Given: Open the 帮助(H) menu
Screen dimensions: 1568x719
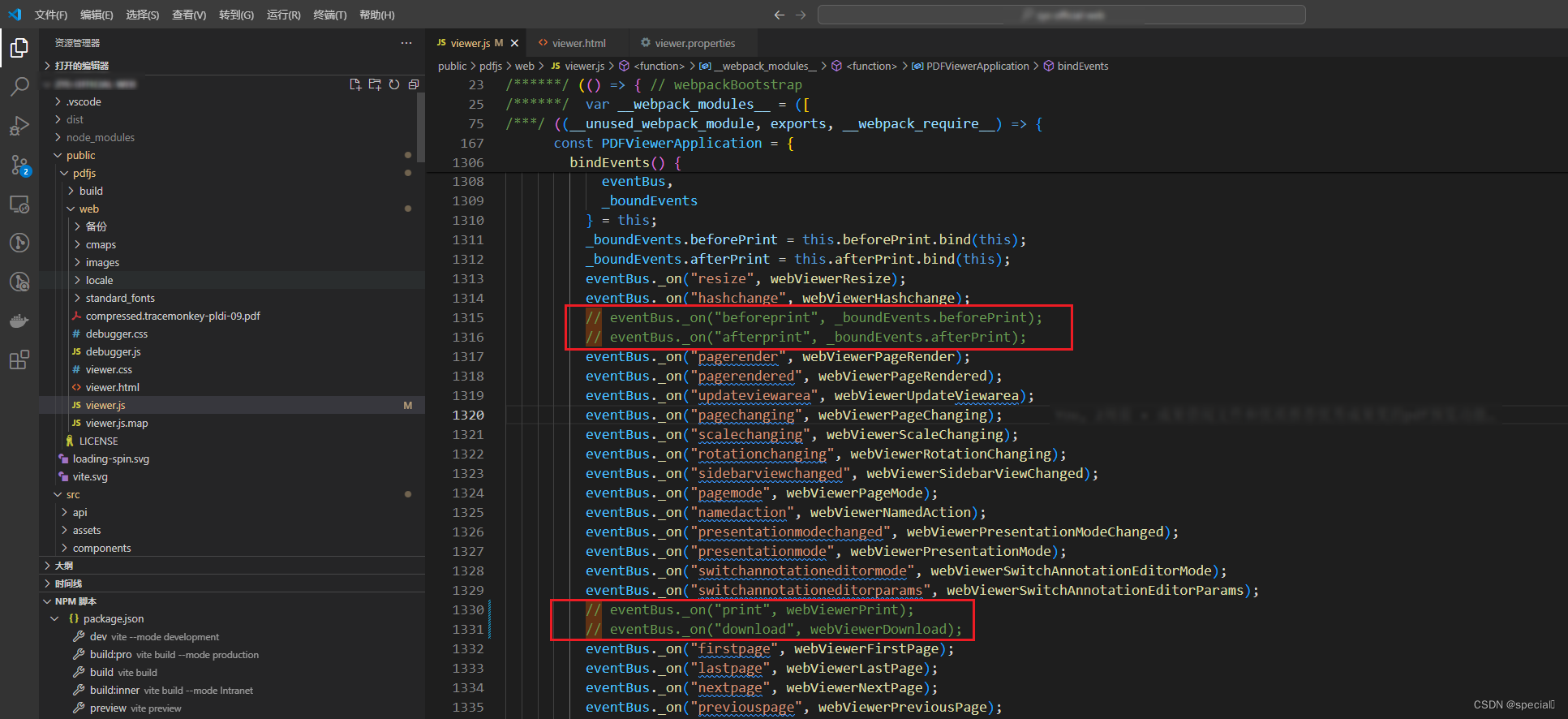Looking at the screenshot, I should point(377,15).
